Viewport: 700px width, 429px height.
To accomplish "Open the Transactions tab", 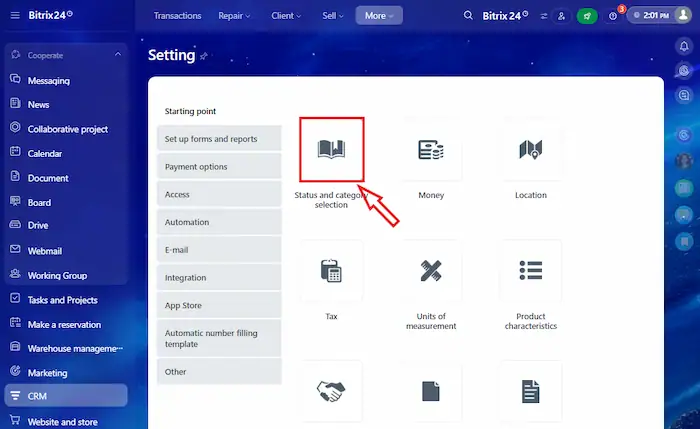I will click(177, 16).
